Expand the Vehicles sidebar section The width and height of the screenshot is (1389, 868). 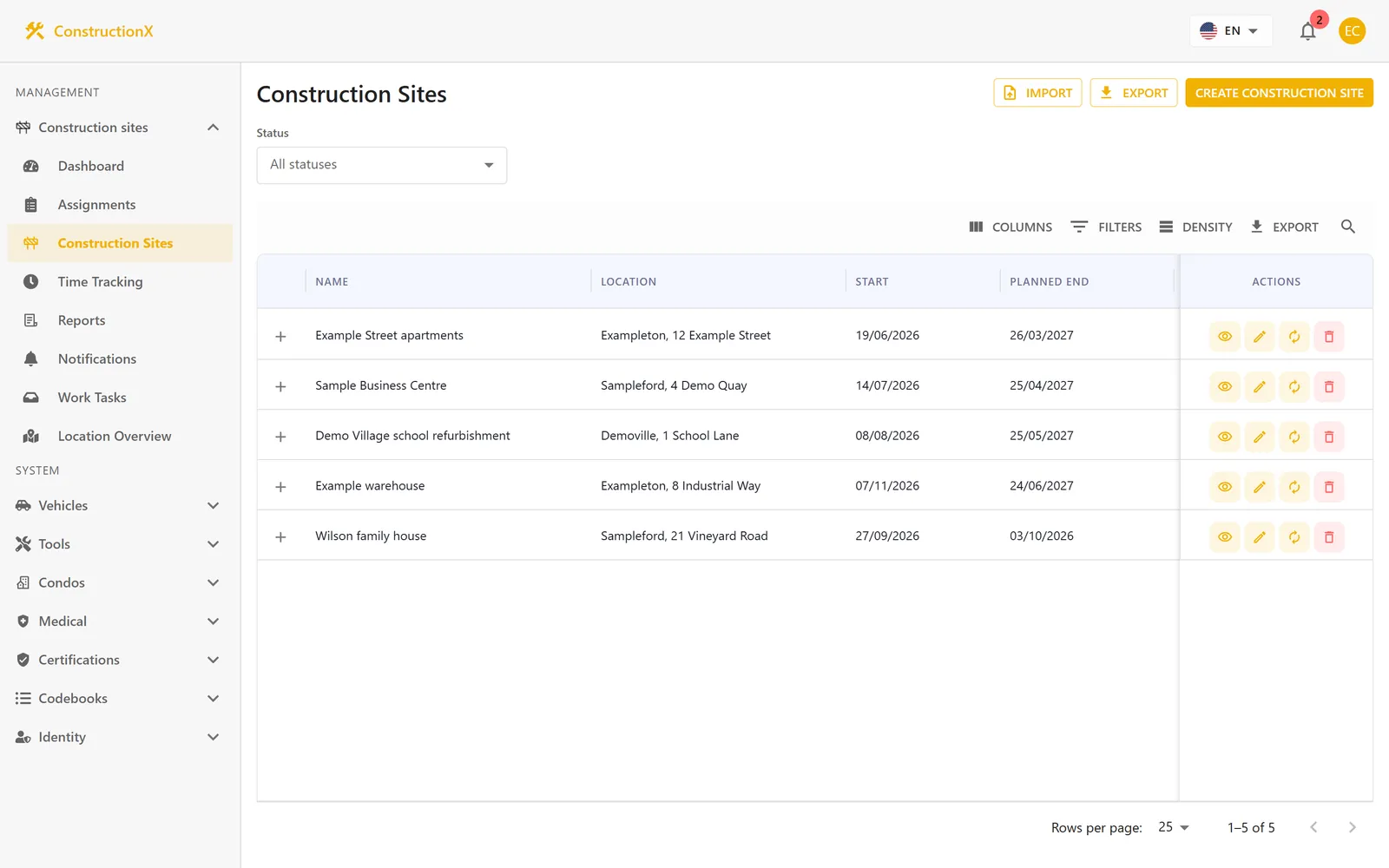click(x=119, y=505)
